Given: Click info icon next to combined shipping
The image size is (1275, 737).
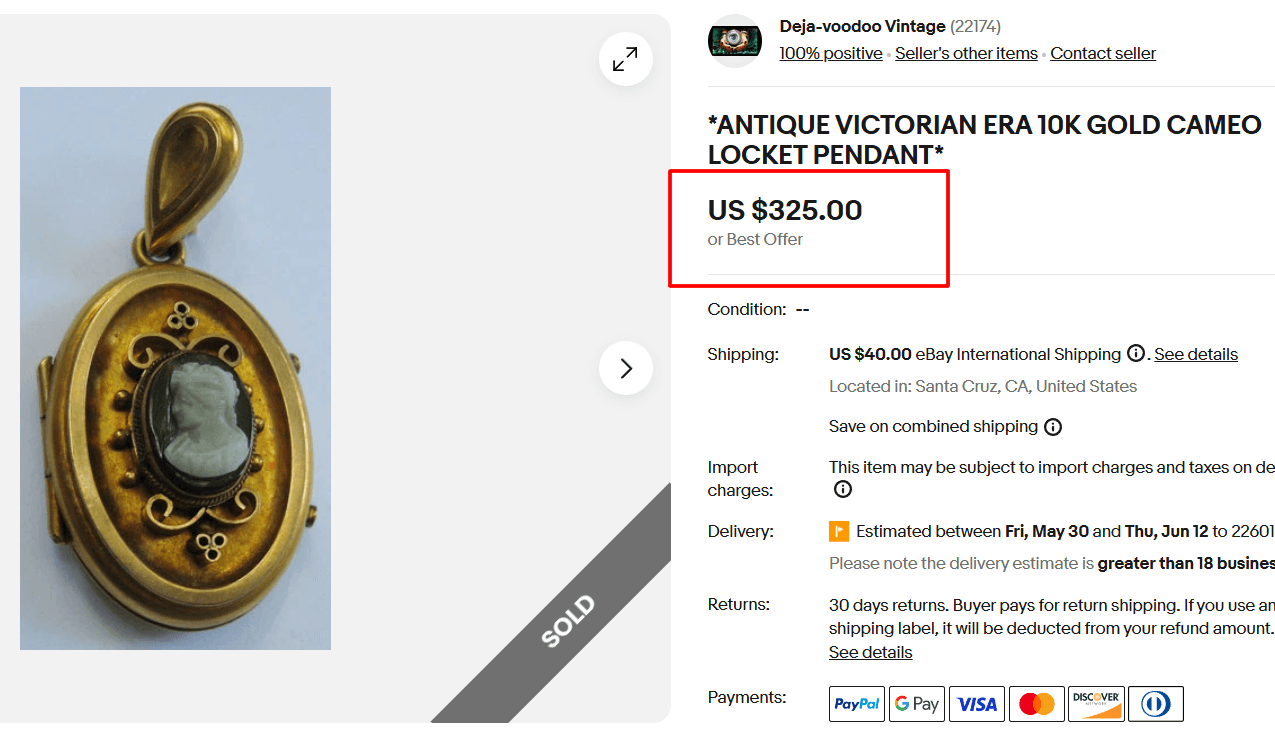Looking at the screenshot, I should [1053, 427].
